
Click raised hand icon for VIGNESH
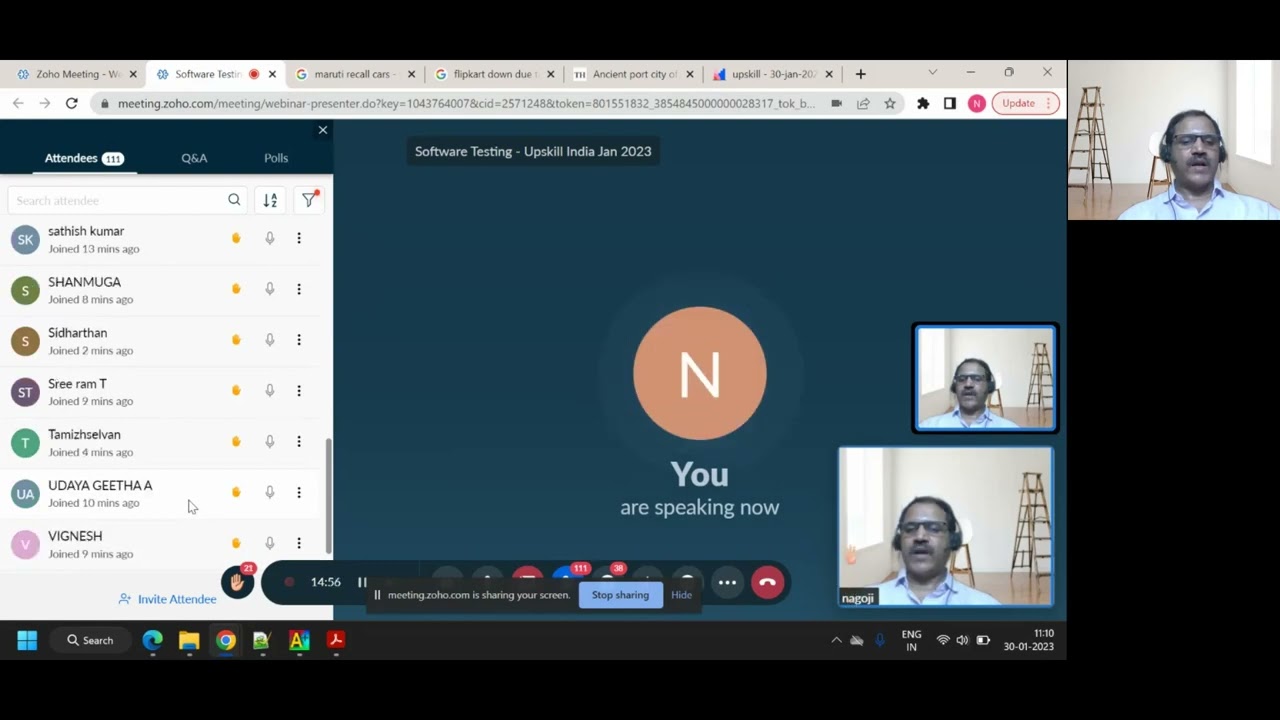(236, 543)
